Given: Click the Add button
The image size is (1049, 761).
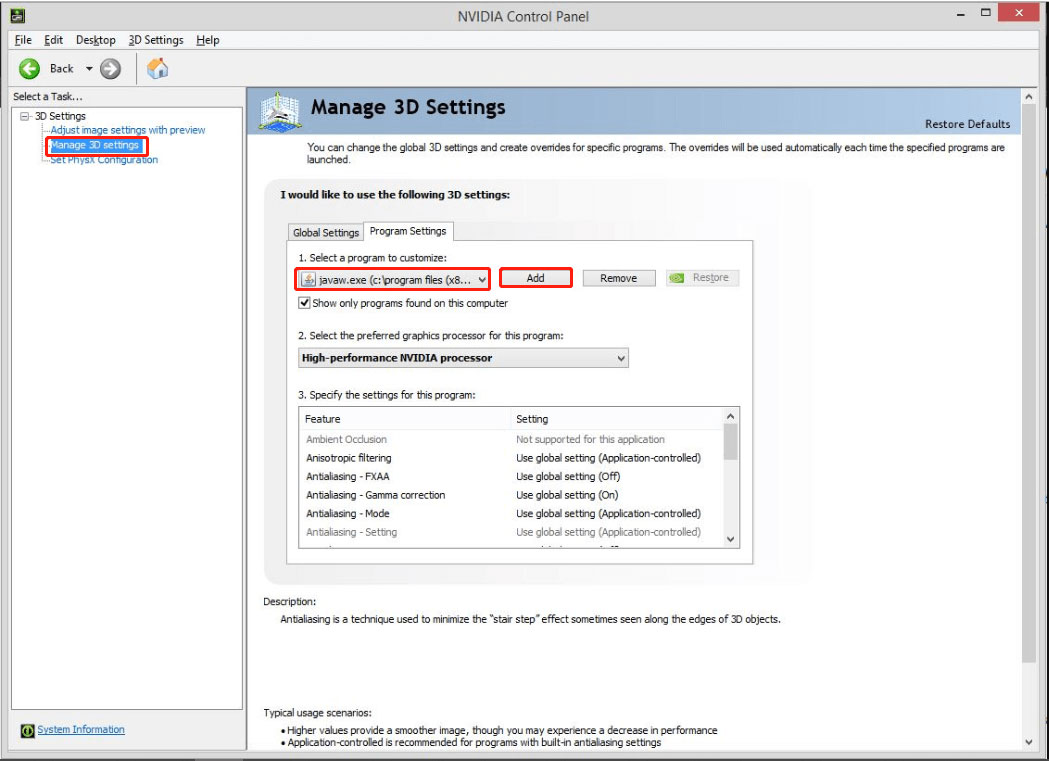Looking at the screenshot, I should tap(535, 278).
